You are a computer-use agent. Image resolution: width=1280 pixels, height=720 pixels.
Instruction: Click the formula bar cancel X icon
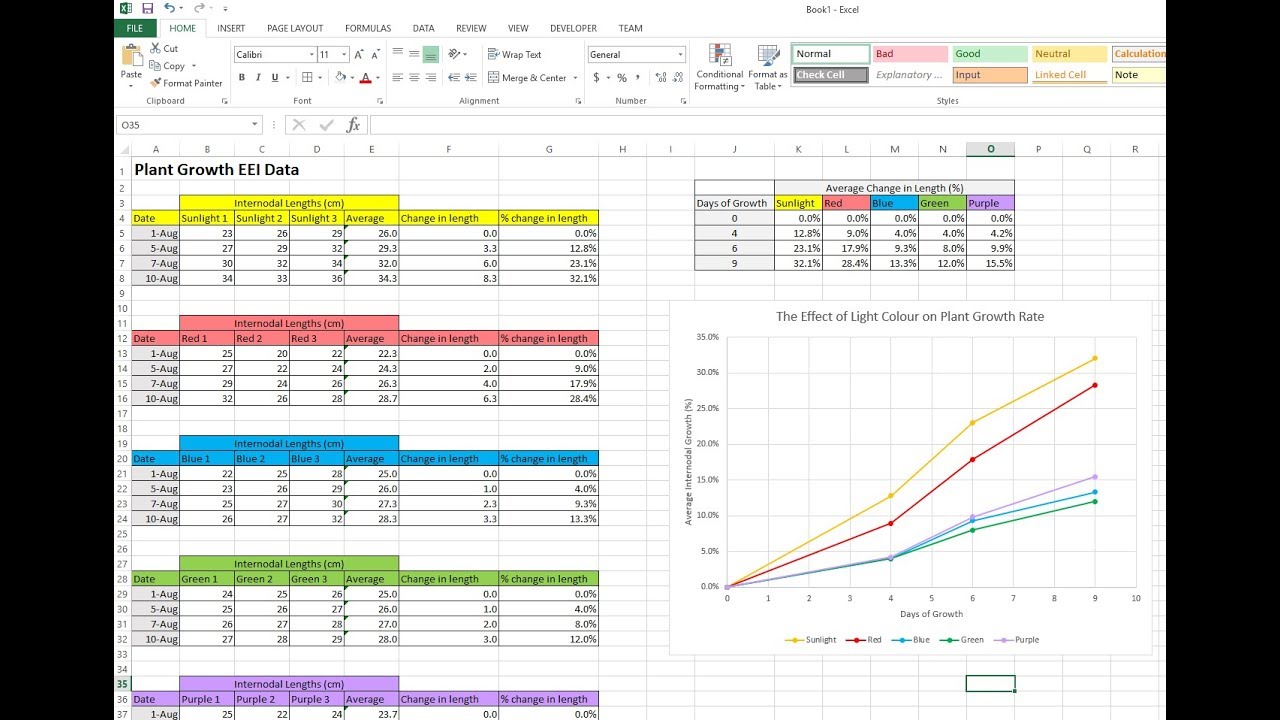tap(299, 125)
